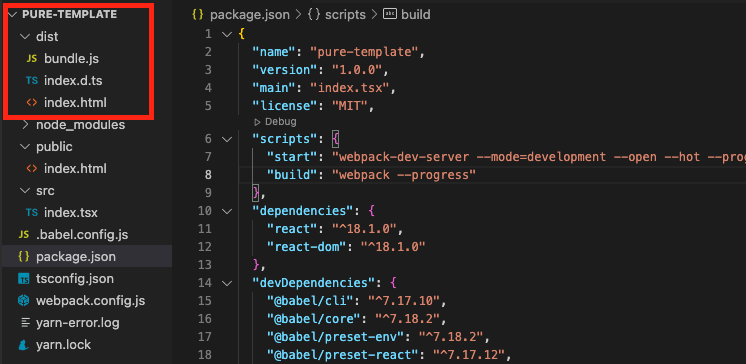This screenshot has height=364, width=746.
Task: Click the "^7.17.12" version string
Action: click(470, 355)
